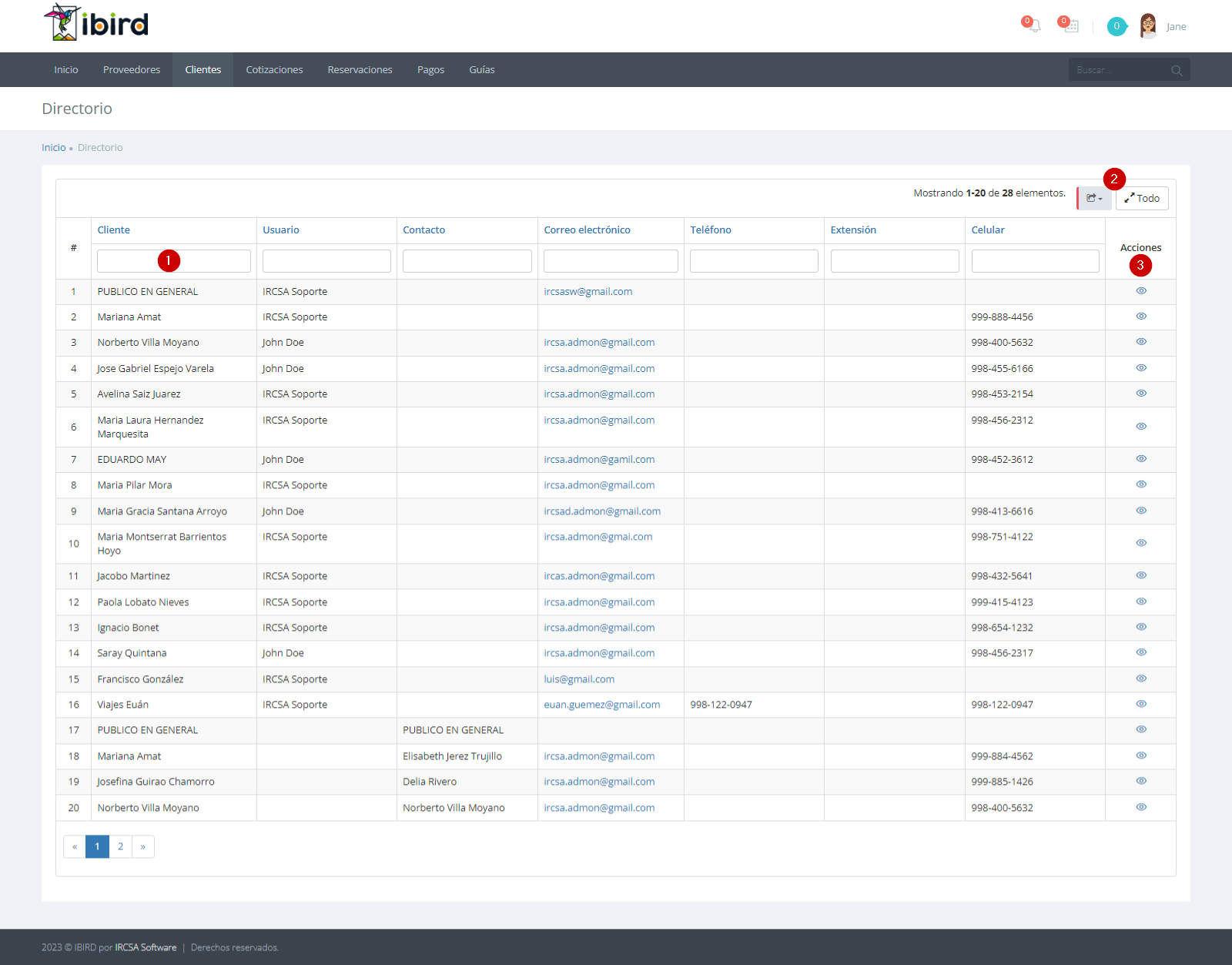Open the notifications bell icon
1232x965 pixels.
coord(1035,26)
